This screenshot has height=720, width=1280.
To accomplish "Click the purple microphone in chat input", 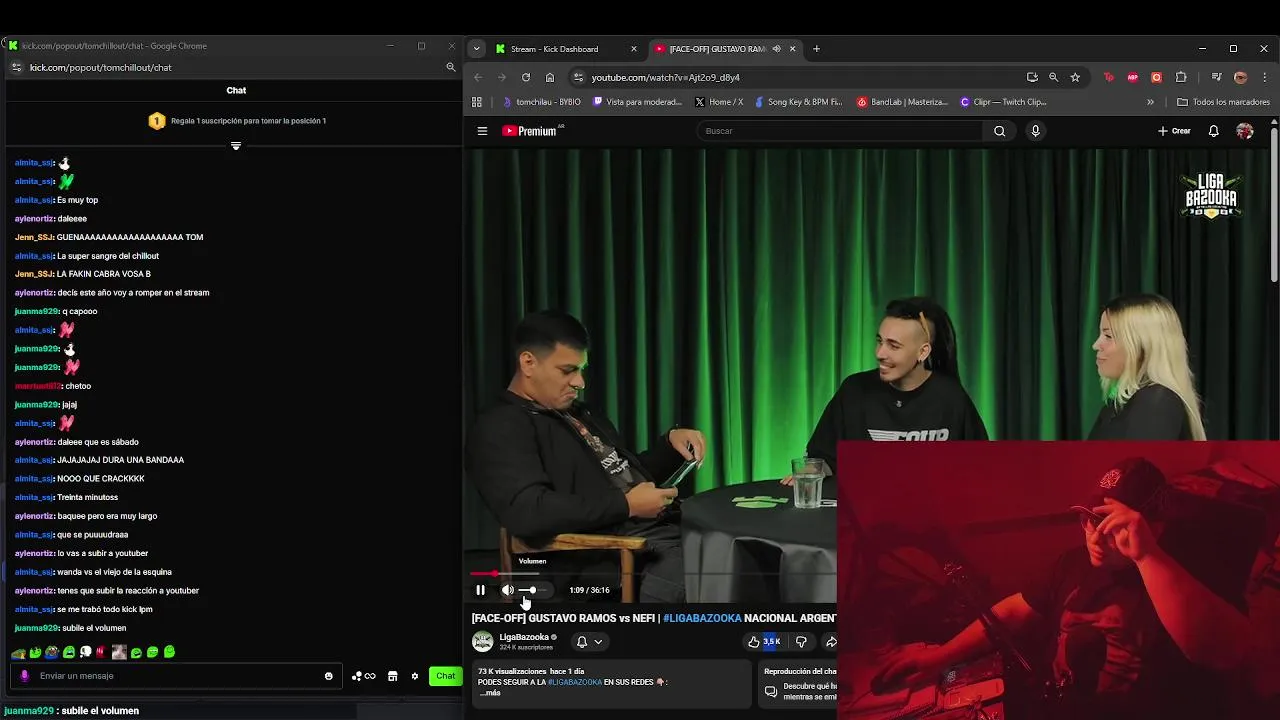I will point(24,676).
